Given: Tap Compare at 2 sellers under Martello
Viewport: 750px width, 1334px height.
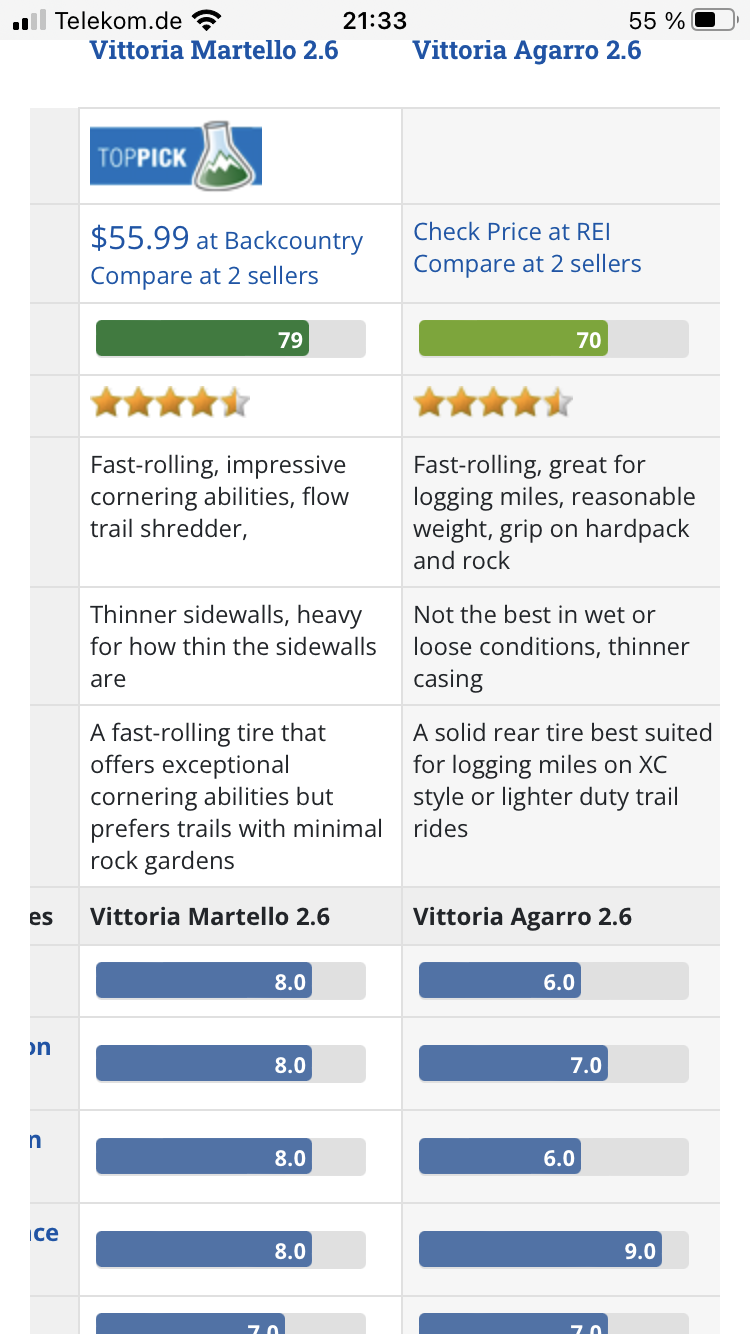Looking at the screenshot, I should 204,276.
